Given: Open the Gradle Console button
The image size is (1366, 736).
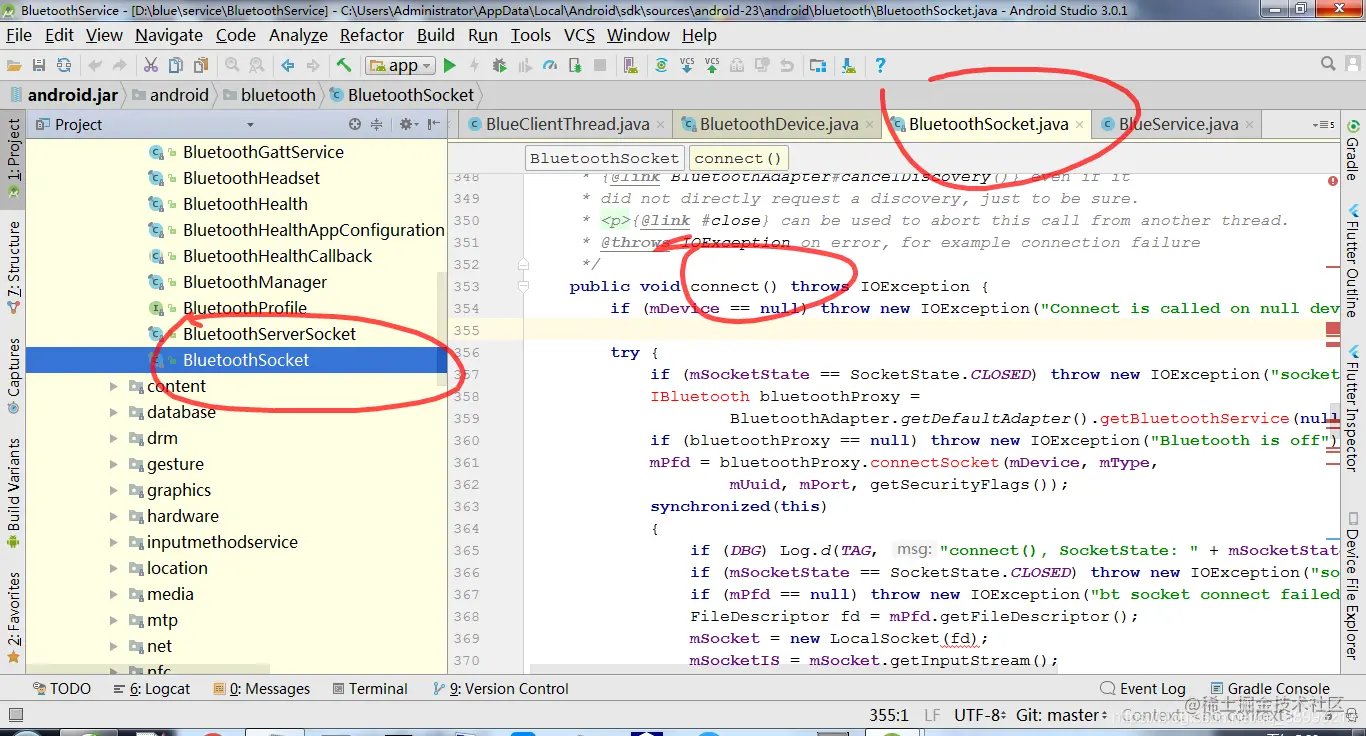Looking at the screenshot, I should [1270, 689].
